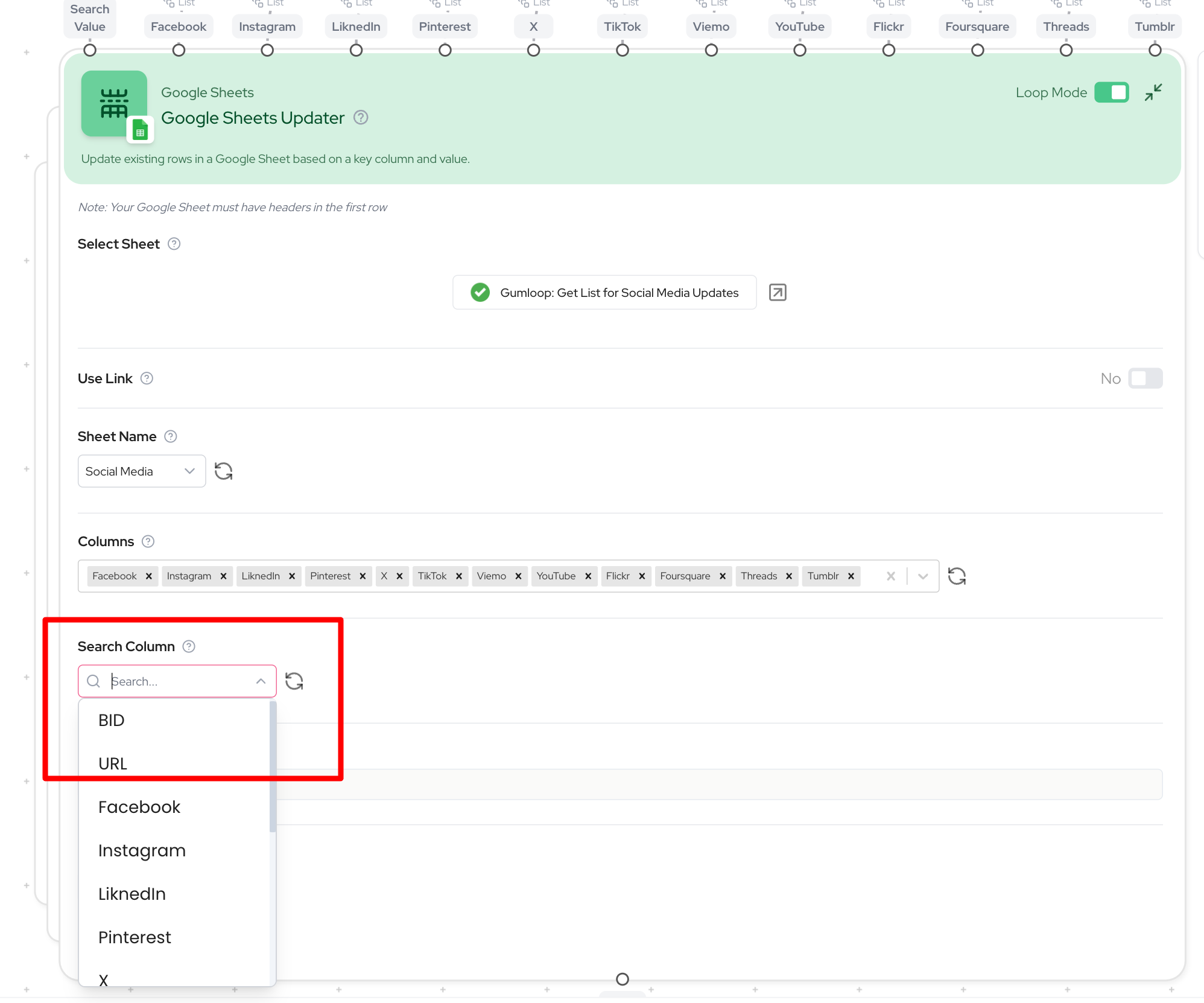1204x1003 pixels.
Task: Click the Facebook input connector port
Action: 179,50
